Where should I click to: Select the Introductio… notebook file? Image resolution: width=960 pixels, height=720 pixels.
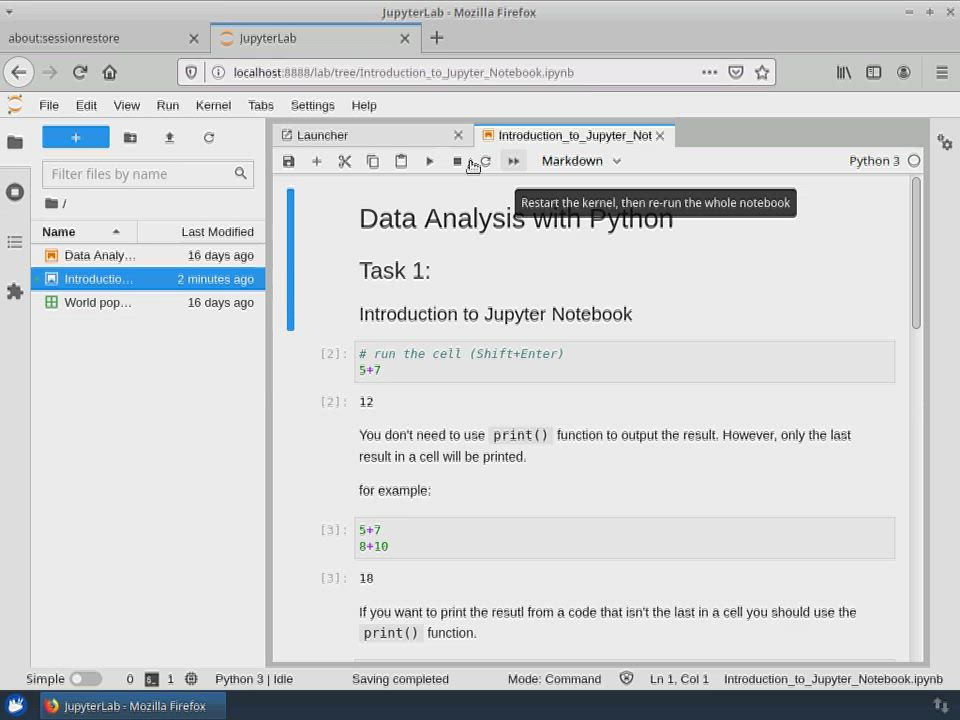click(x=148, y=279)
